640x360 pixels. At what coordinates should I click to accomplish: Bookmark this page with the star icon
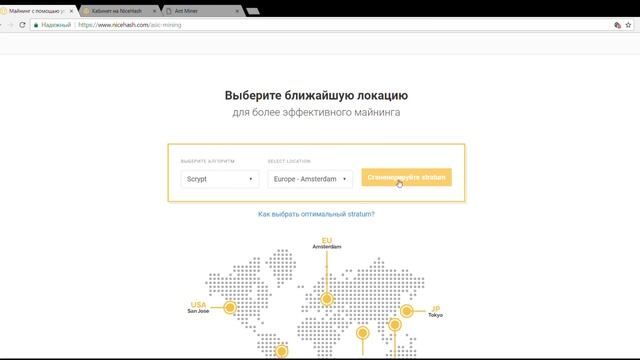629,25
